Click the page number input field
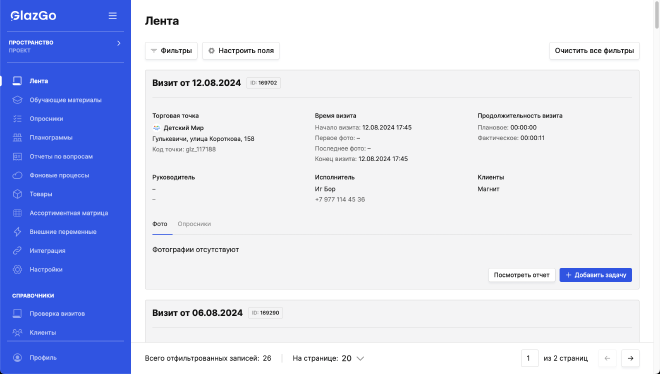This screenshot has height=374, width=660. [530, 358]
